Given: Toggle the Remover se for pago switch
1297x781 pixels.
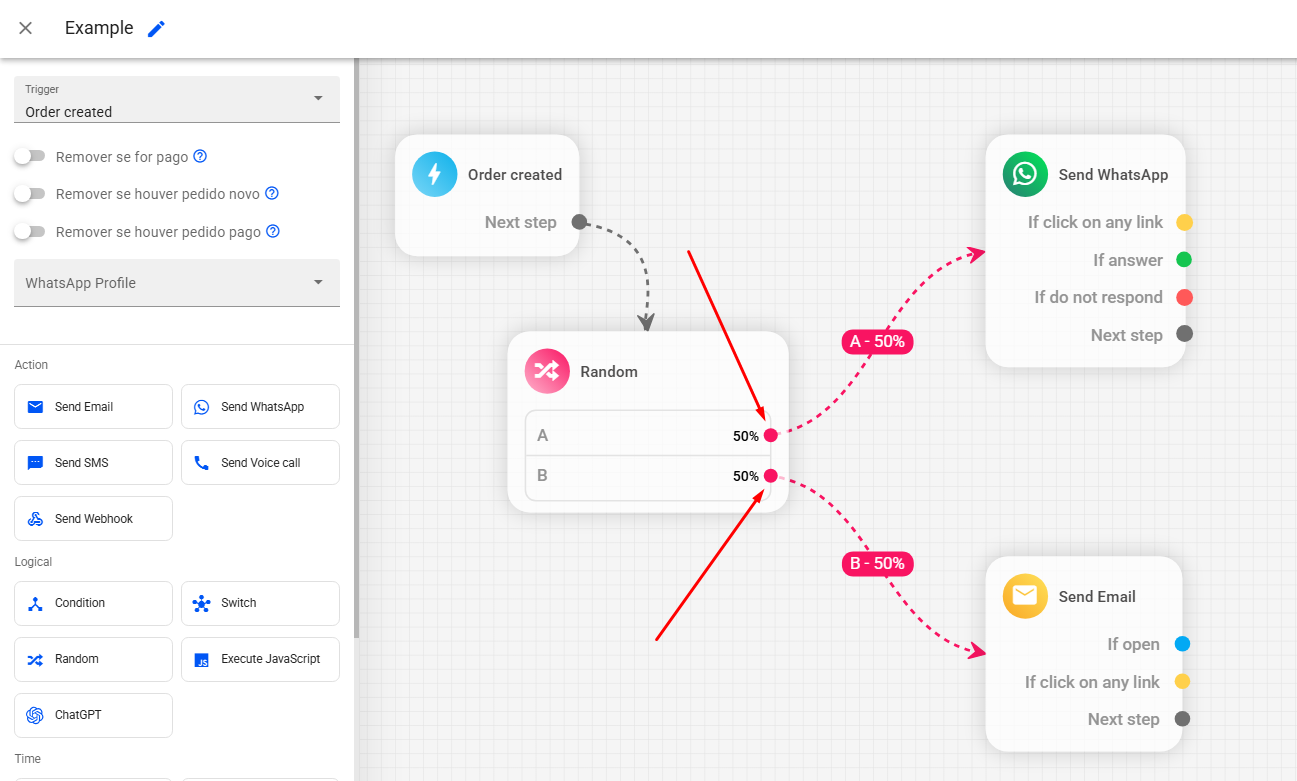Looking at the screenshot, I should pyautogui.click(x=30, y=156).
